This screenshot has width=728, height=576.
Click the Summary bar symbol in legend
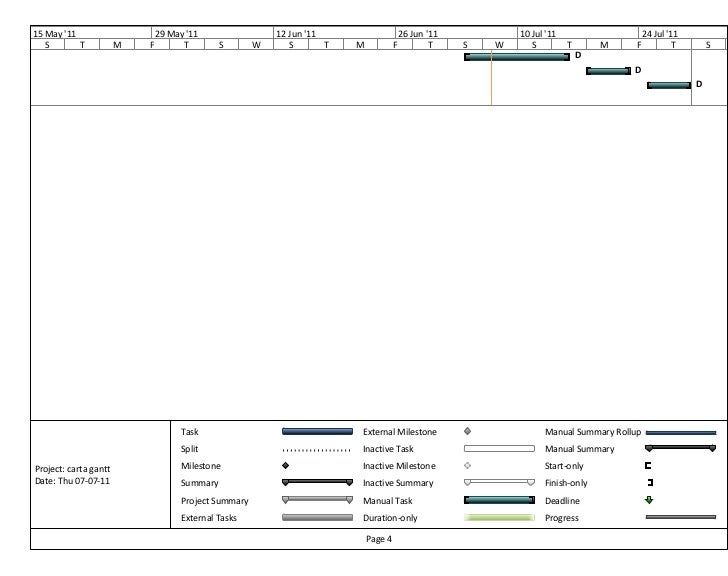[317, 483]
